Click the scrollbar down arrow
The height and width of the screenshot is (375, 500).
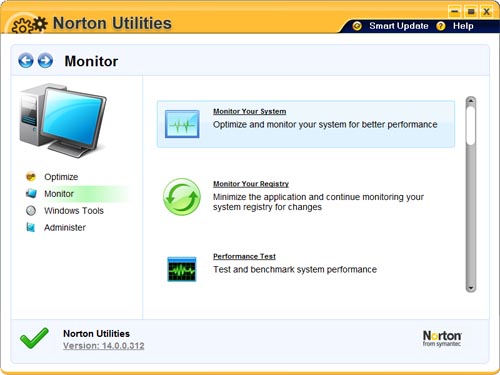(x=471, y=288)
